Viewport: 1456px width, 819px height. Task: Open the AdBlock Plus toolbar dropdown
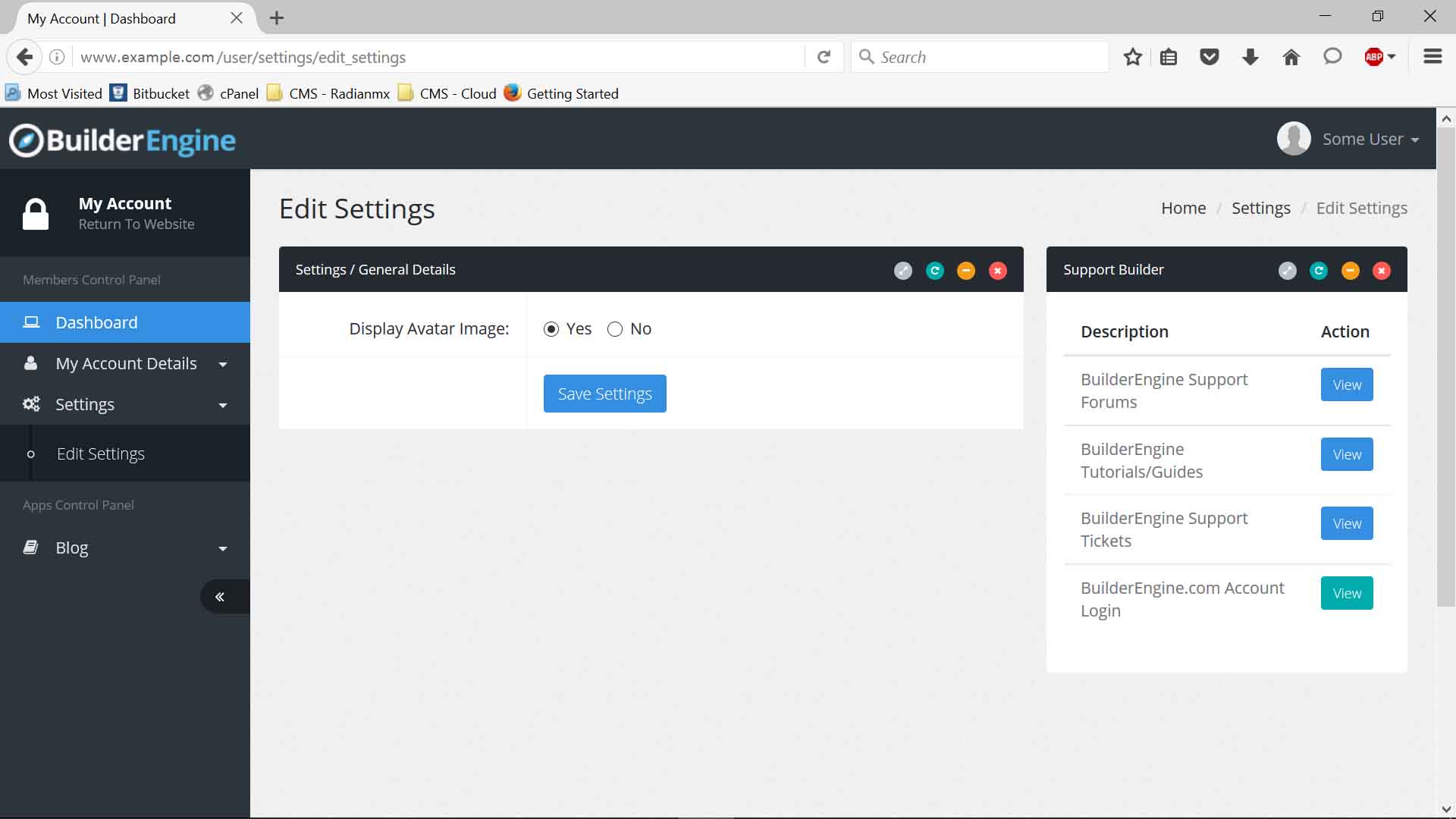coord(1391,57)
